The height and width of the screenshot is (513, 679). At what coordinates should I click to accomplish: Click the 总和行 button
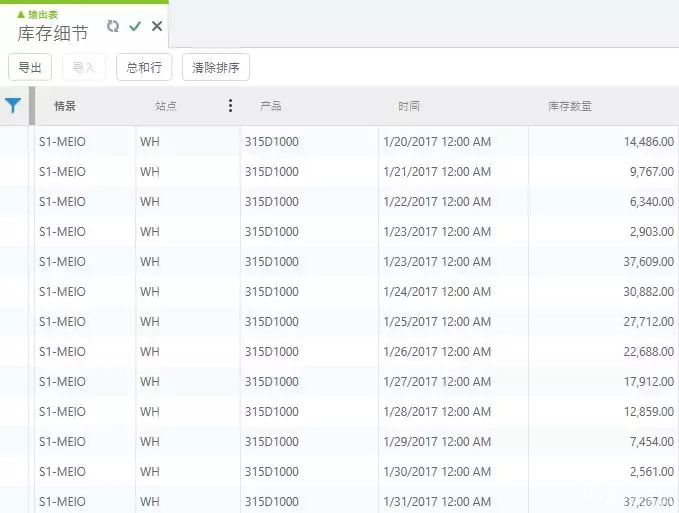click(x=144, y=67)
